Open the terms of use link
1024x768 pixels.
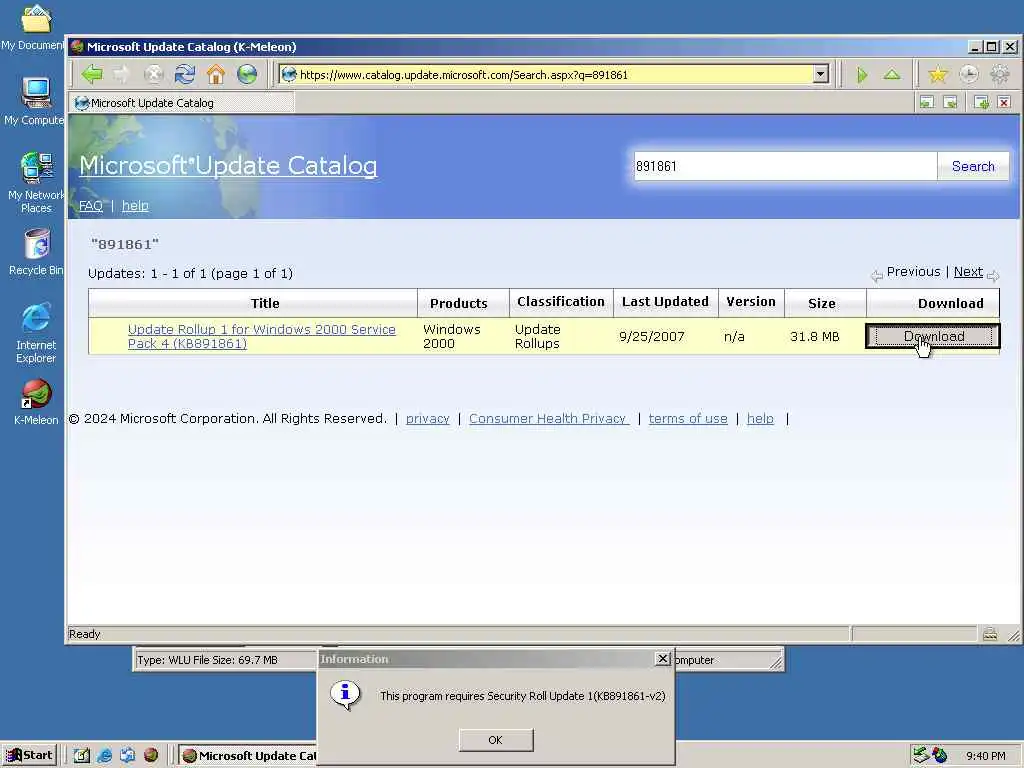click(688, 419)
